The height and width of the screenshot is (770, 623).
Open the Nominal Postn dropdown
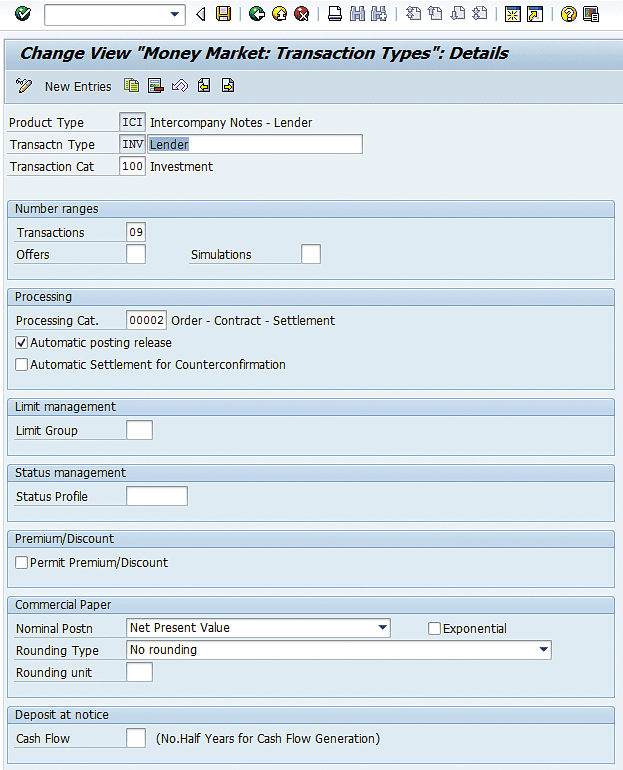383,628
